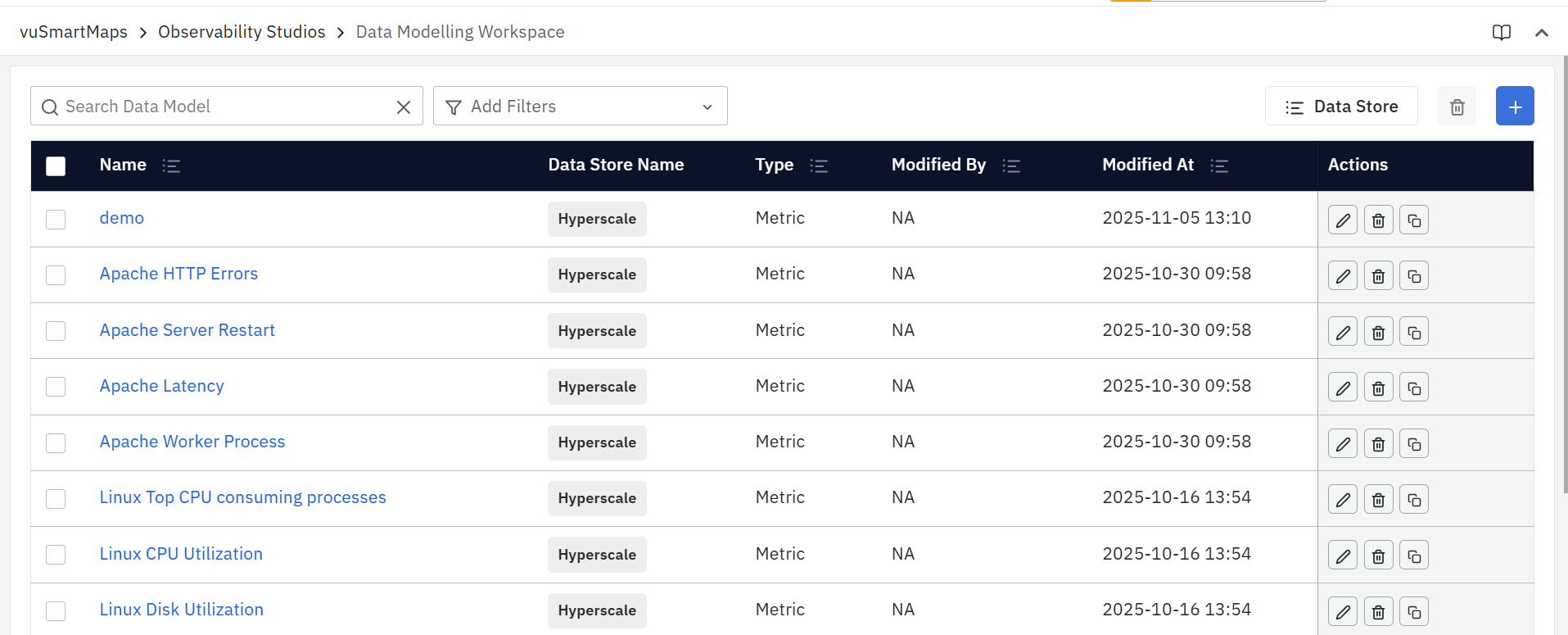Open the Apache Worker Process link

tap(192, 442)
